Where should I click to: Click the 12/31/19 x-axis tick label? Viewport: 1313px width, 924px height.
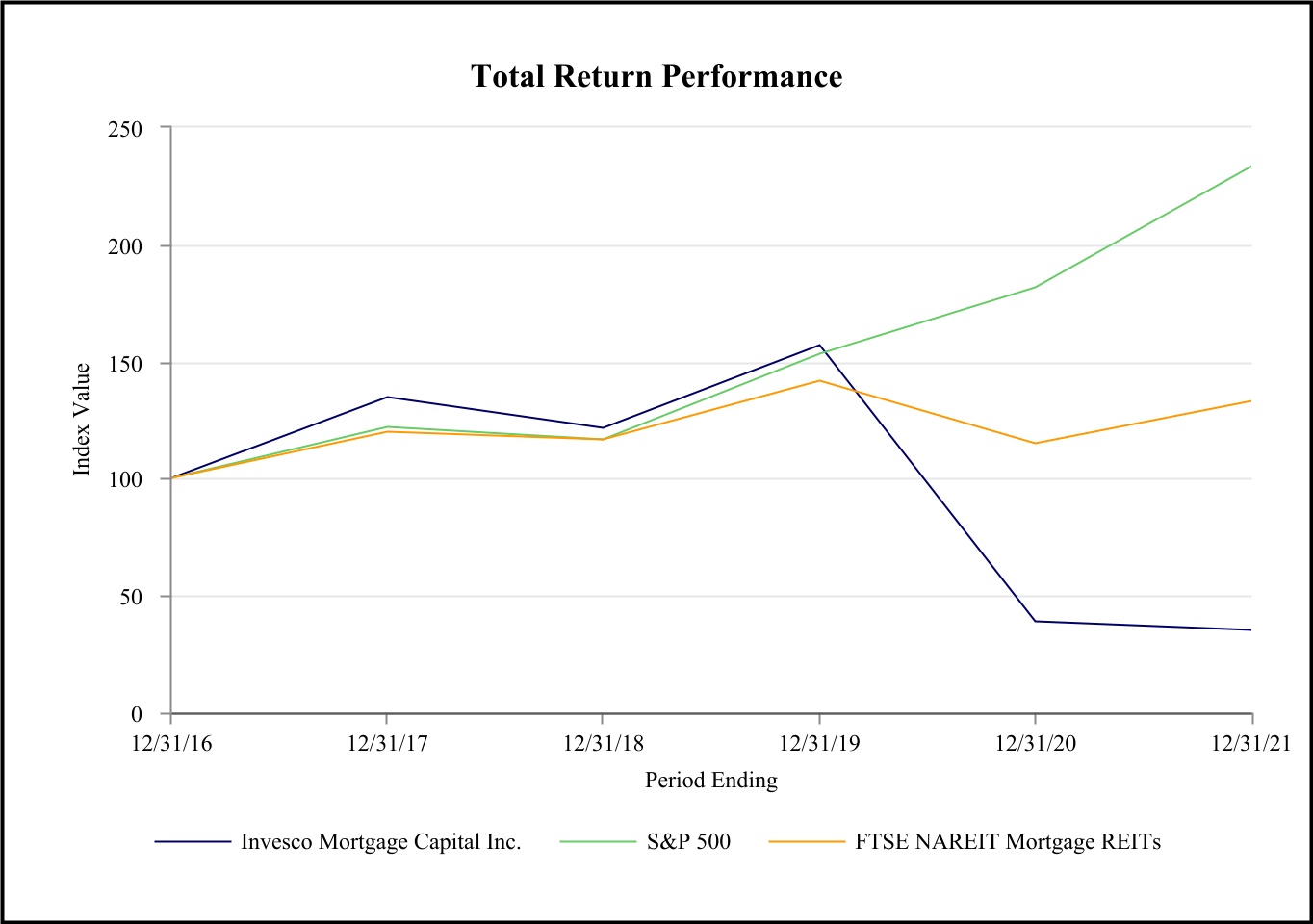819,744
